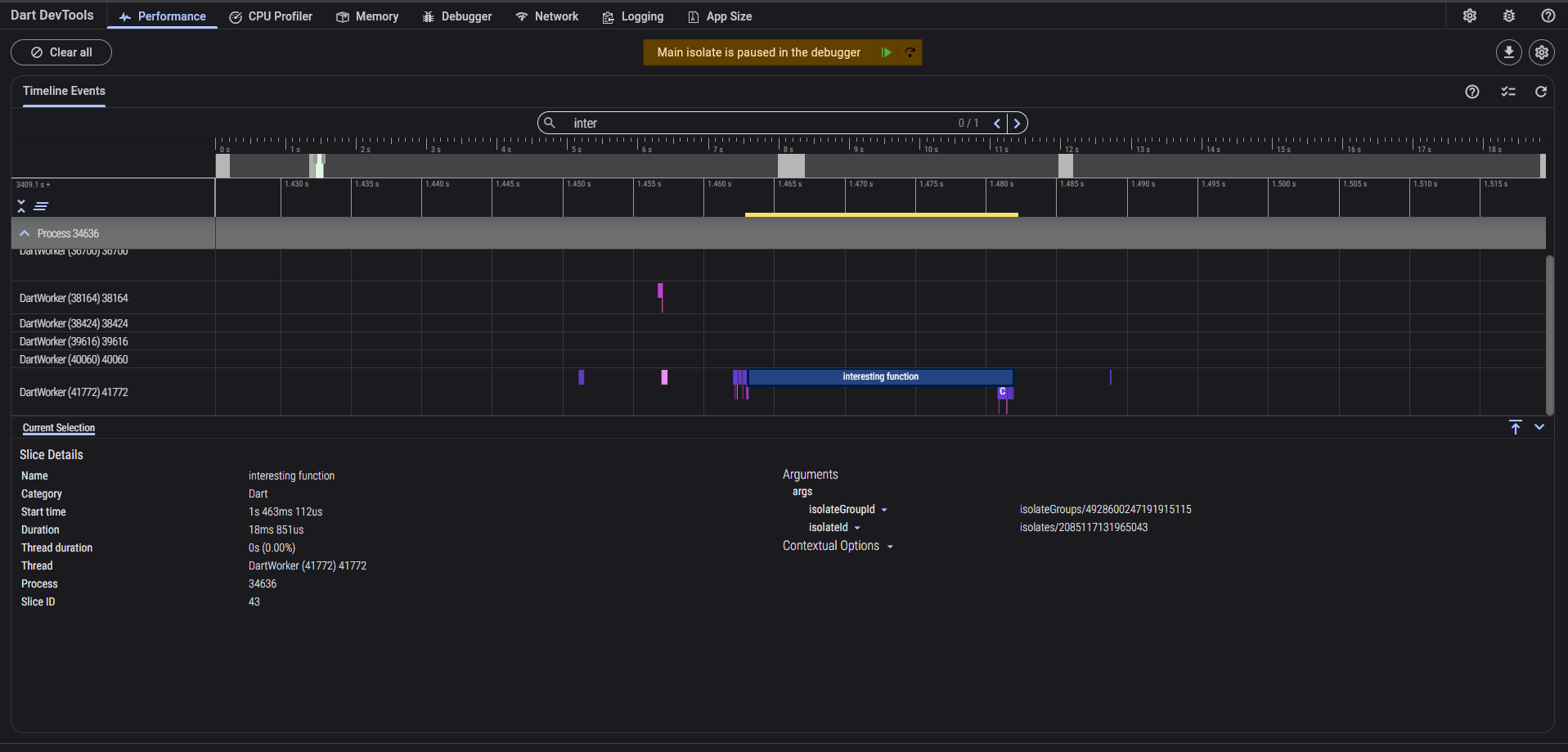Select the Current Selection tab

click(x=59, y=428)
